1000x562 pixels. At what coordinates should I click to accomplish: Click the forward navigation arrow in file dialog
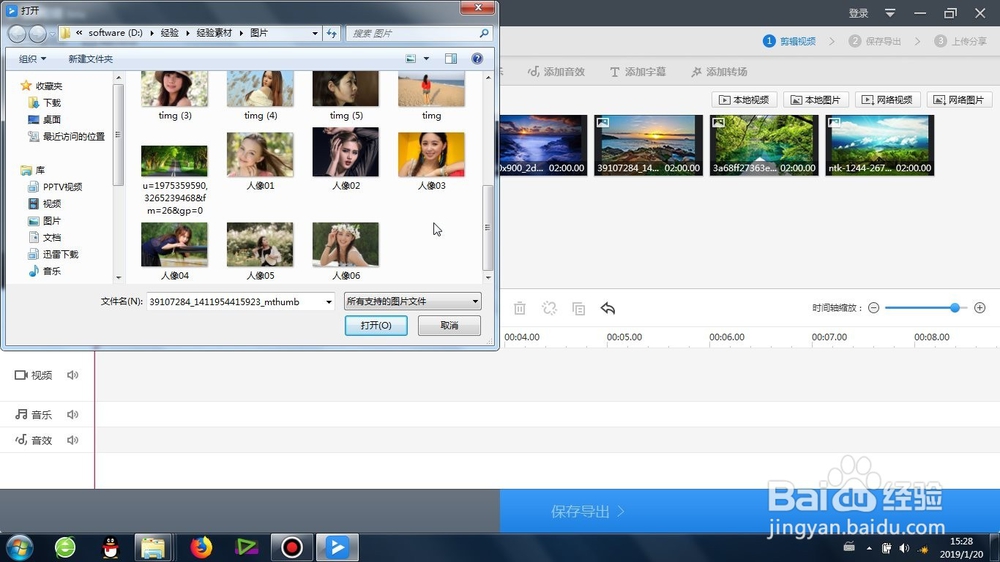pyautogui.click(x=38, y=33)
